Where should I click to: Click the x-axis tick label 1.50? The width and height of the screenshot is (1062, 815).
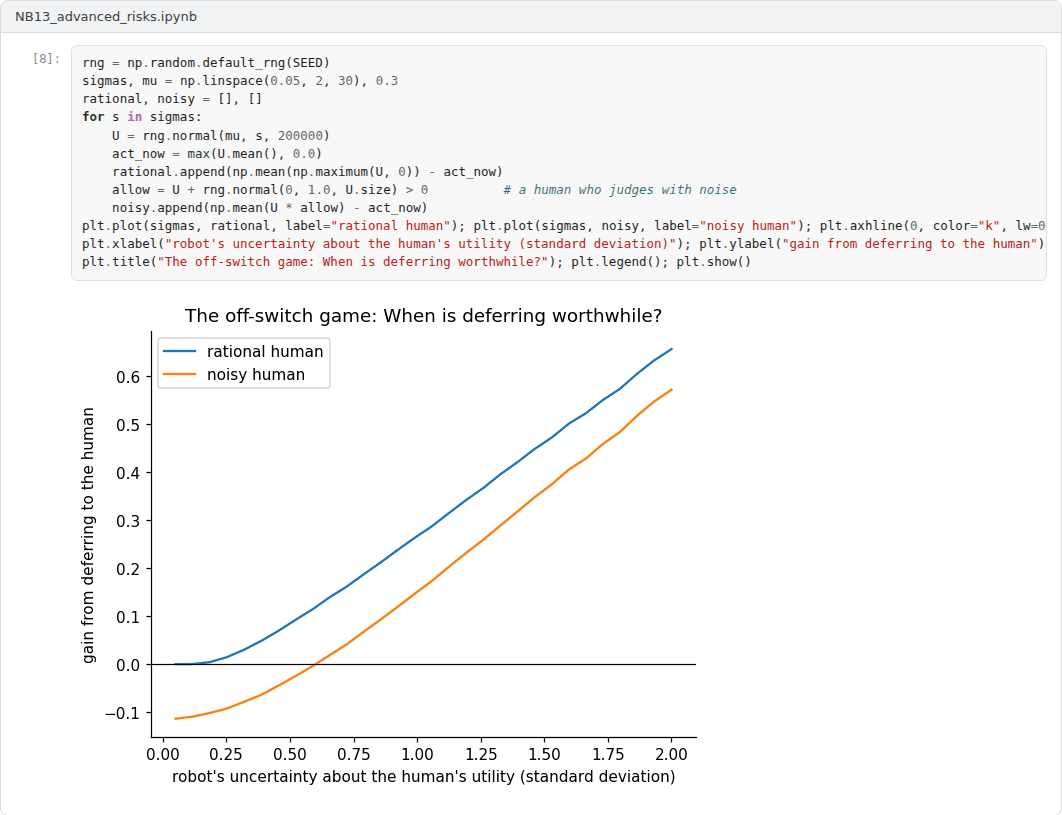point(545,755)
